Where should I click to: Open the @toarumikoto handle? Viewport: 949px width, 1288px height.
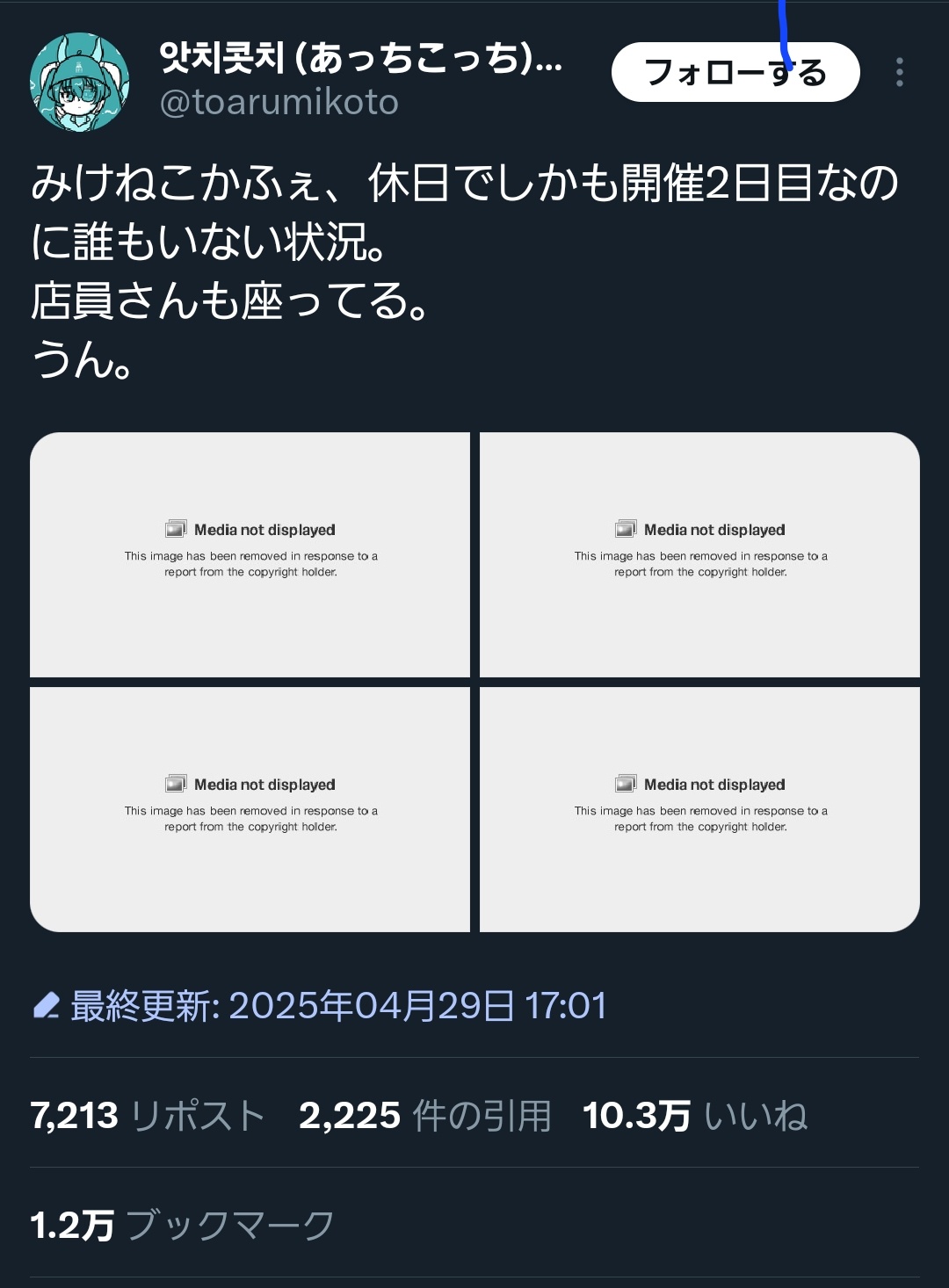coord(279,103)
